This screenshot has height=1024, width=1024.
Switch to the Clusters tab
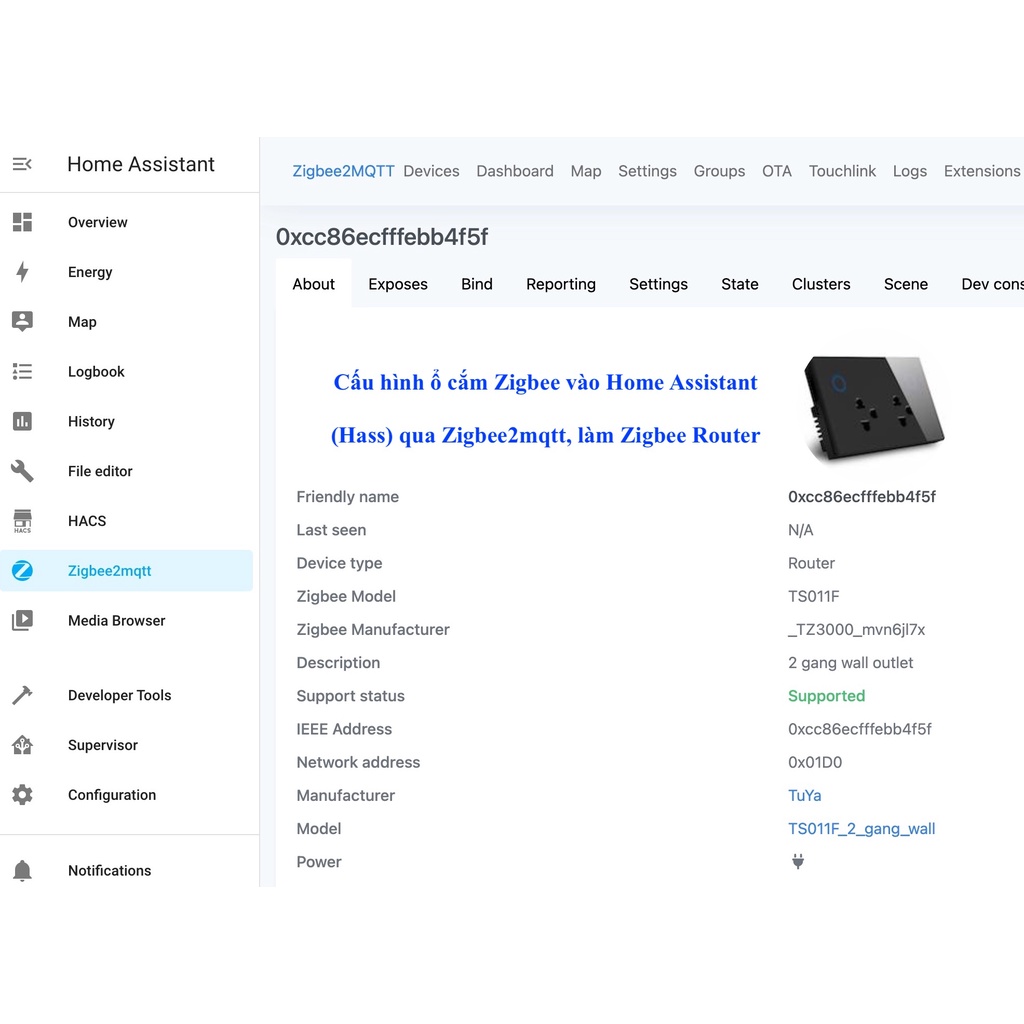820,284
